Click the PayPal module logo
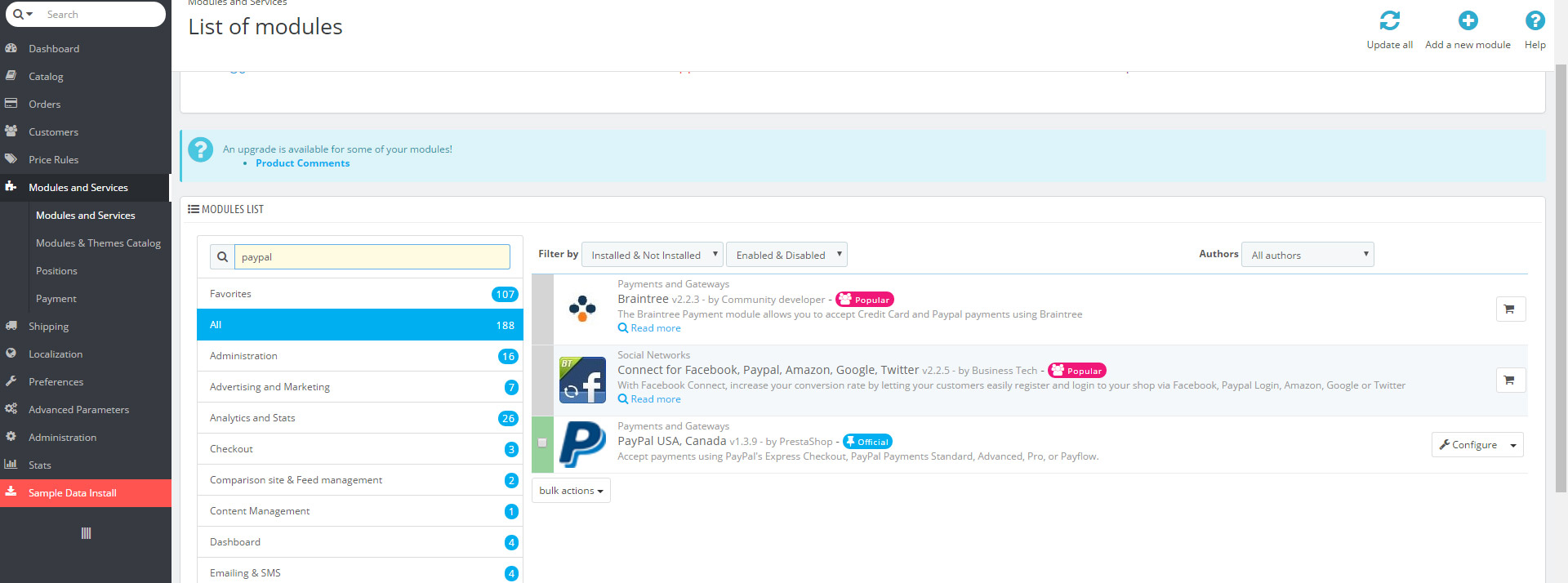This screenshot has height=583, width=1568. (x=582, y=444)
